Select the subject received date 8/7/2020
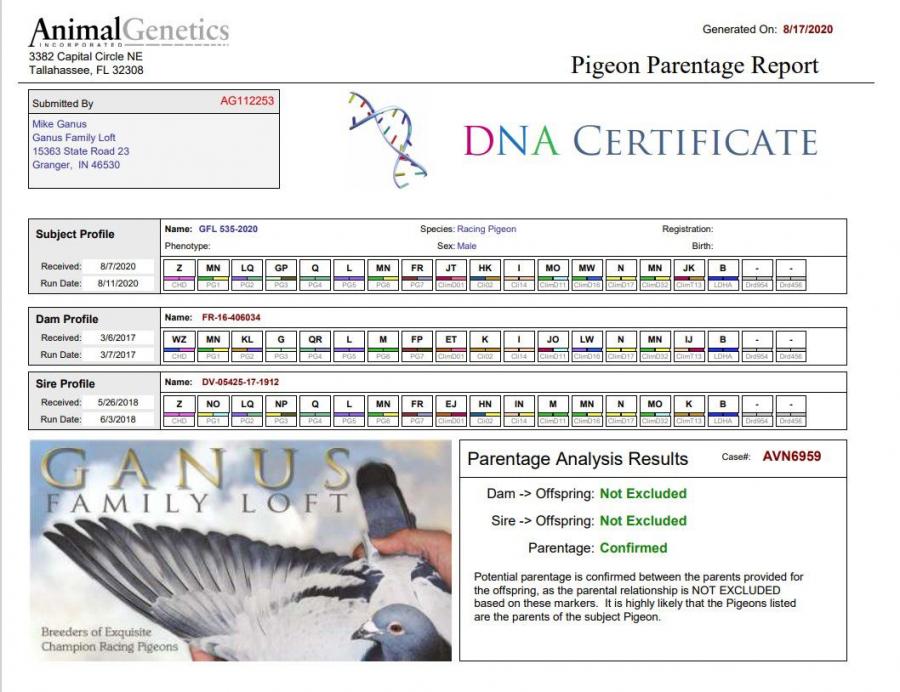Image resolution: width=900 pixels, height=692 pixels. click(x=118, y=266)
